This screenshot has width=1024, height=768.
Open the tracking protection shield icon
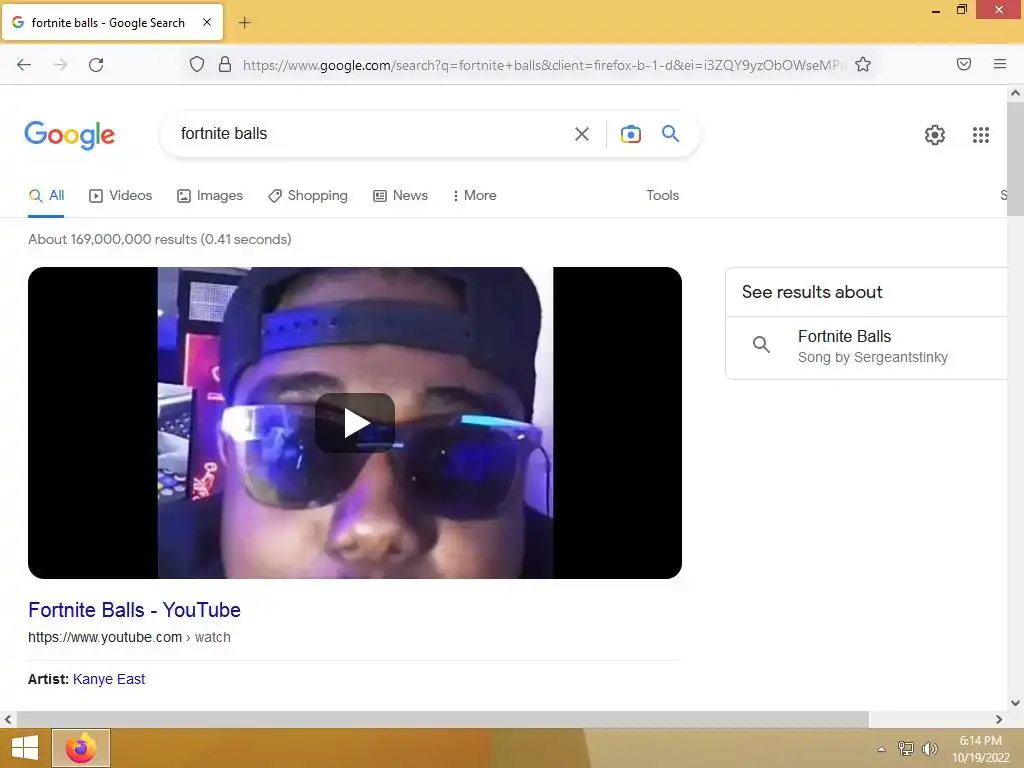tap(197, 64)
